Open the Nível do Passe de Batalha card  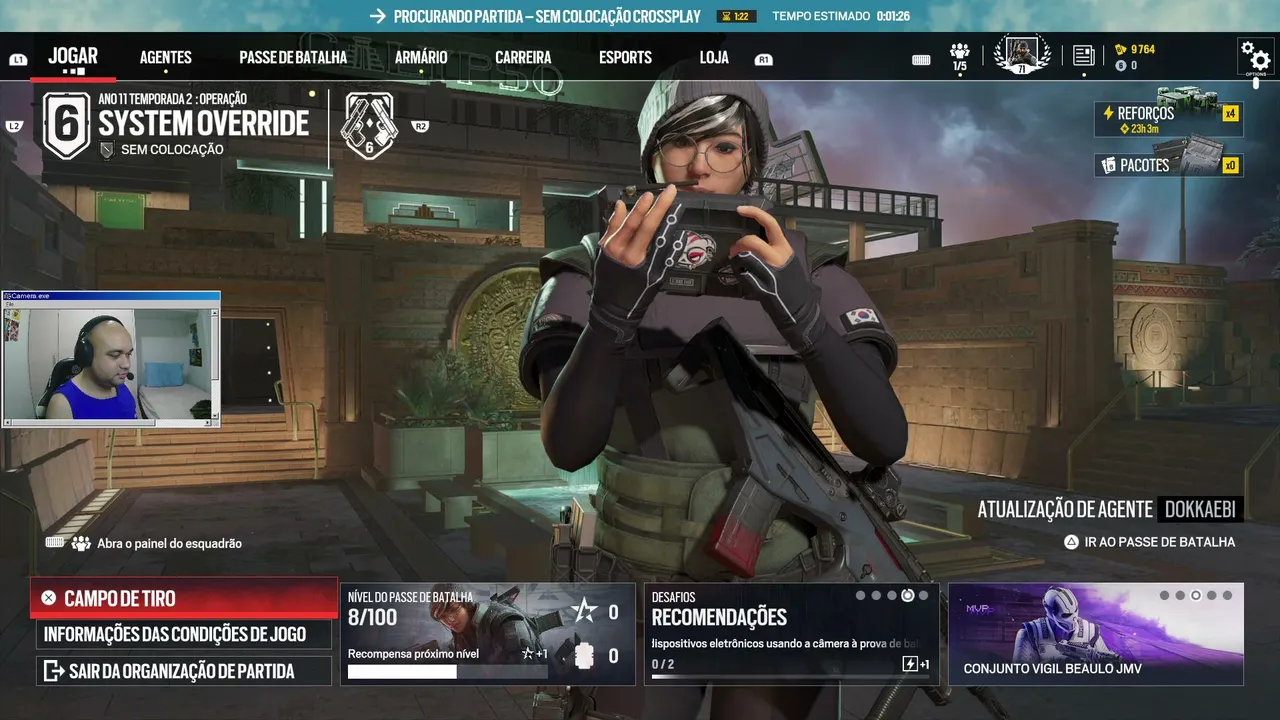click(x=488, y=634)
